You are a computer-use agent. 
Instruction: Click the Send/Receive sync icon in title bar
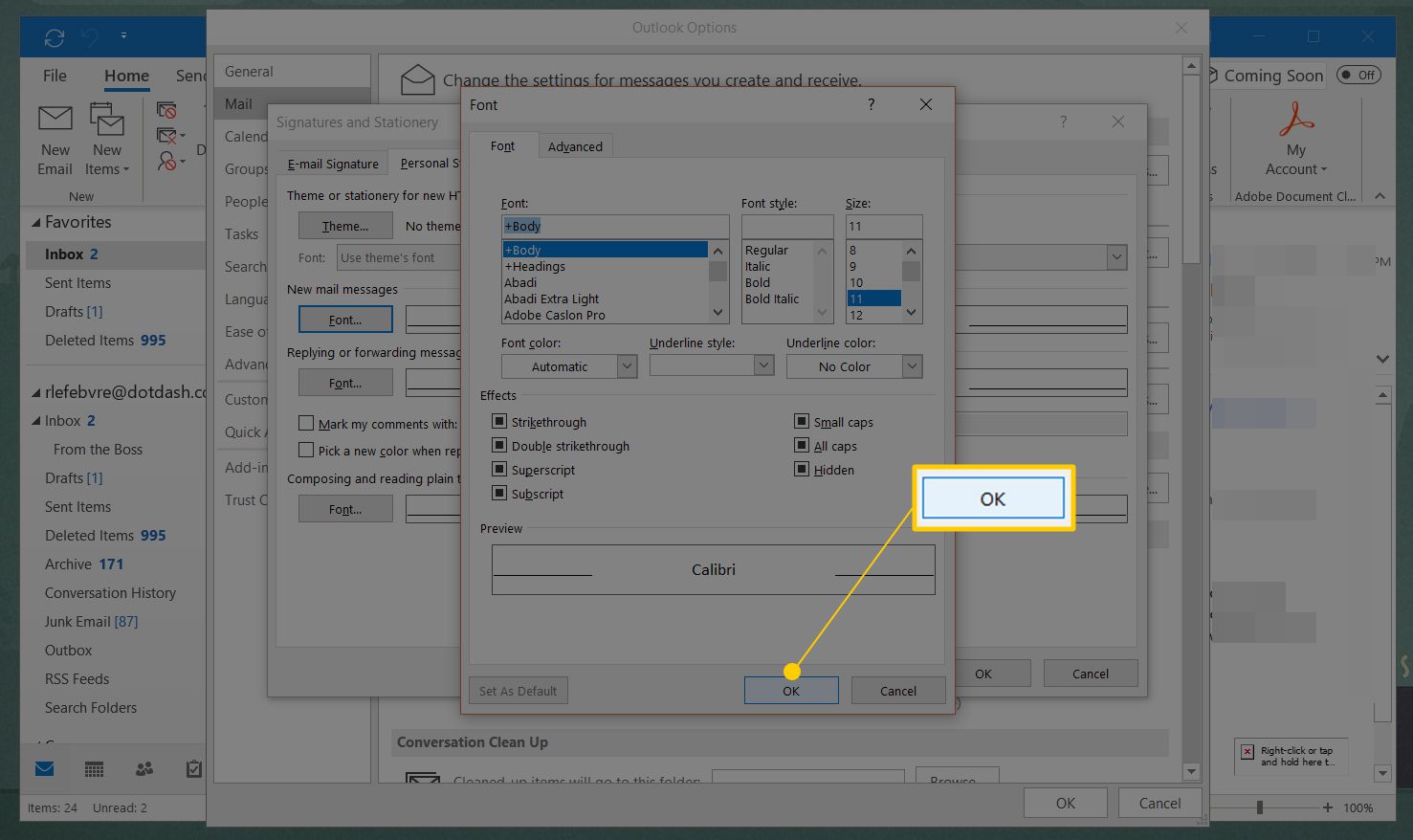point(55,37)
